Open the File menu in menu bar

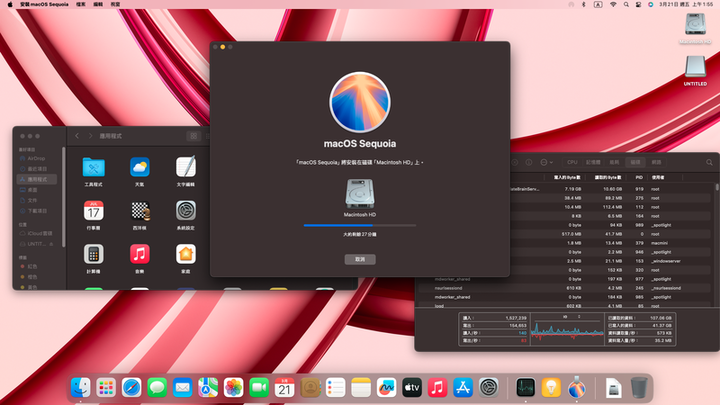click(x=81, y=4)
